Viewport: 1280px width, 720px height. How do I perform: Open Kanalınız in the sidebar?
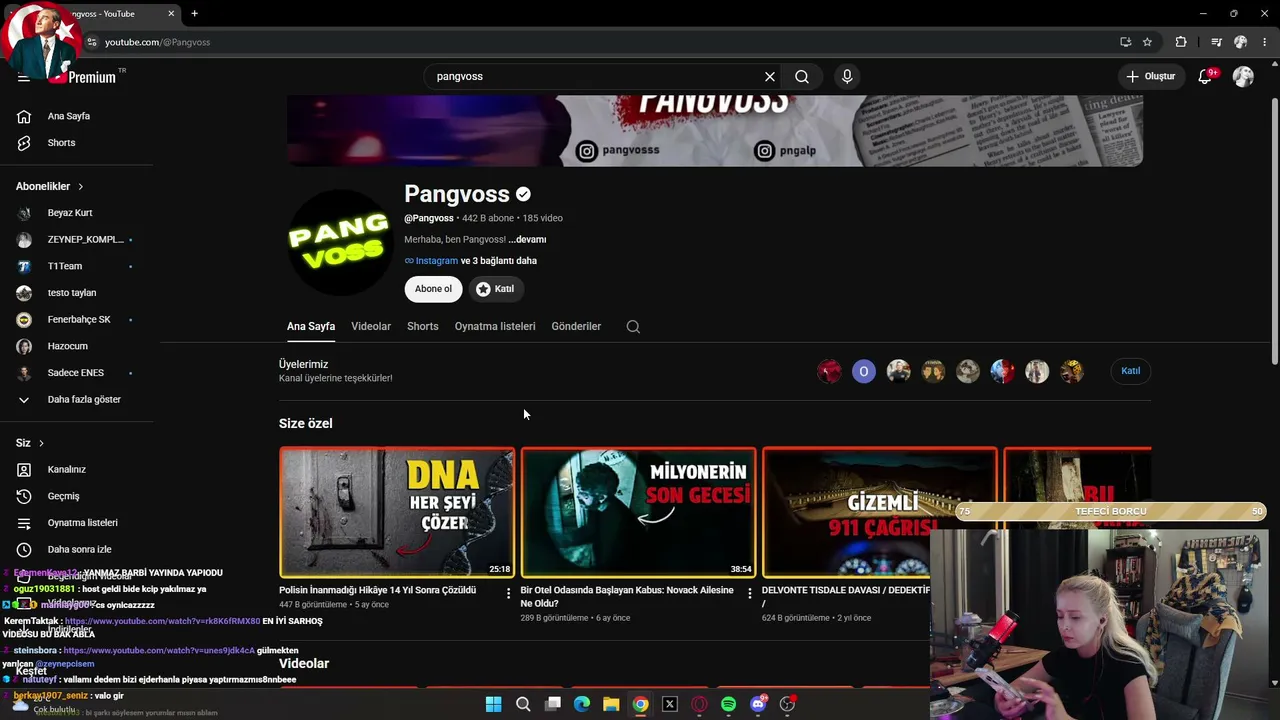pyautogui.click(x=66, y=469)
